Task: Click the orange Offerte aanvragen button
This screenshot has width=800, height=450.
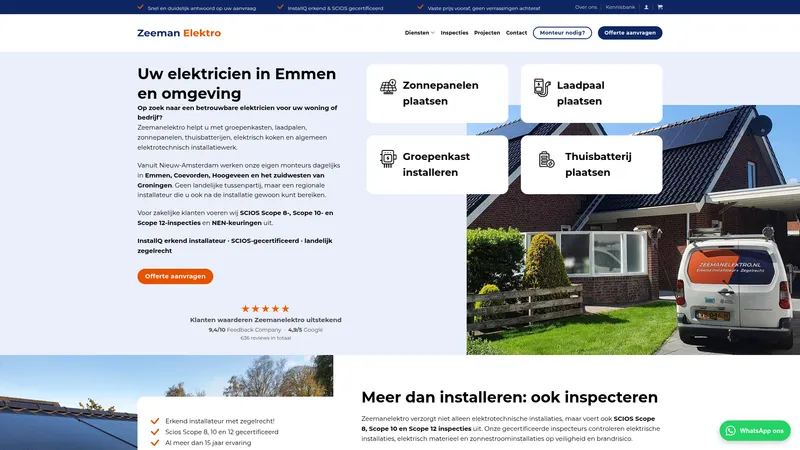Action: pyautogui.click(x=175, y=276)
